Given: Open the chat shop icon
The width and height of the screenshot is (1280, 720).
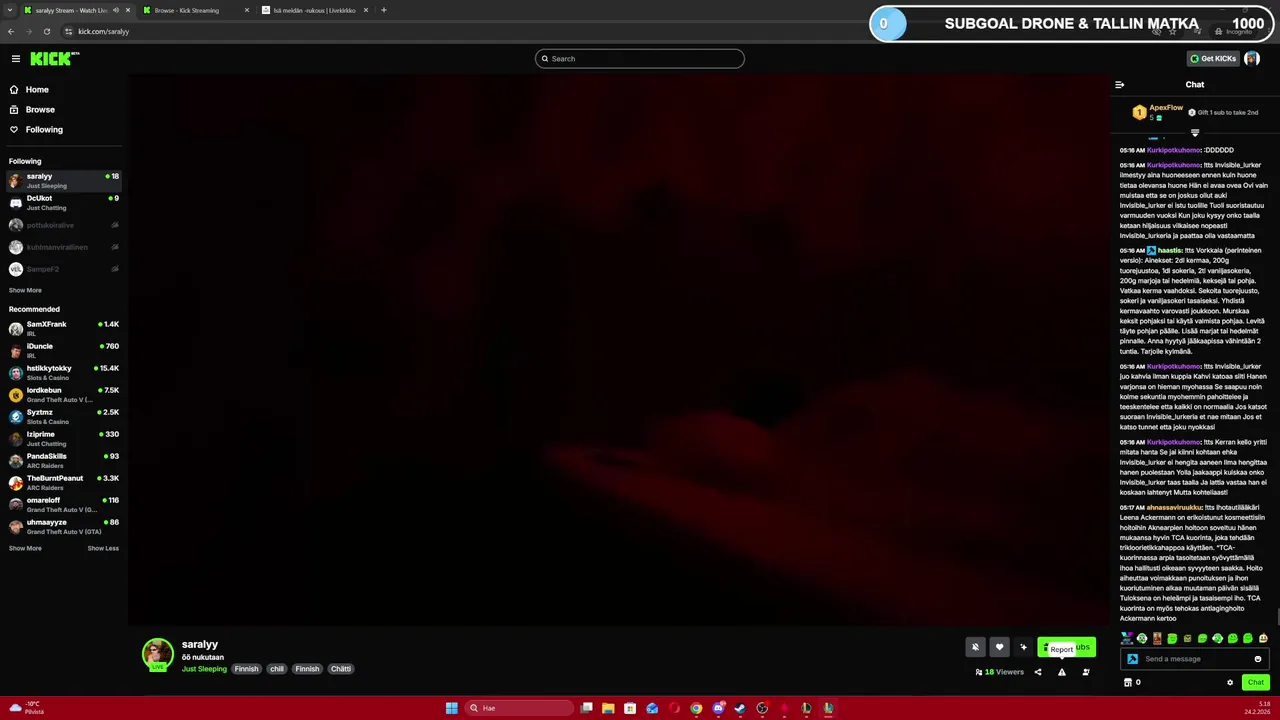Looking at the screenshot, I should click(x=1128, y=683).
